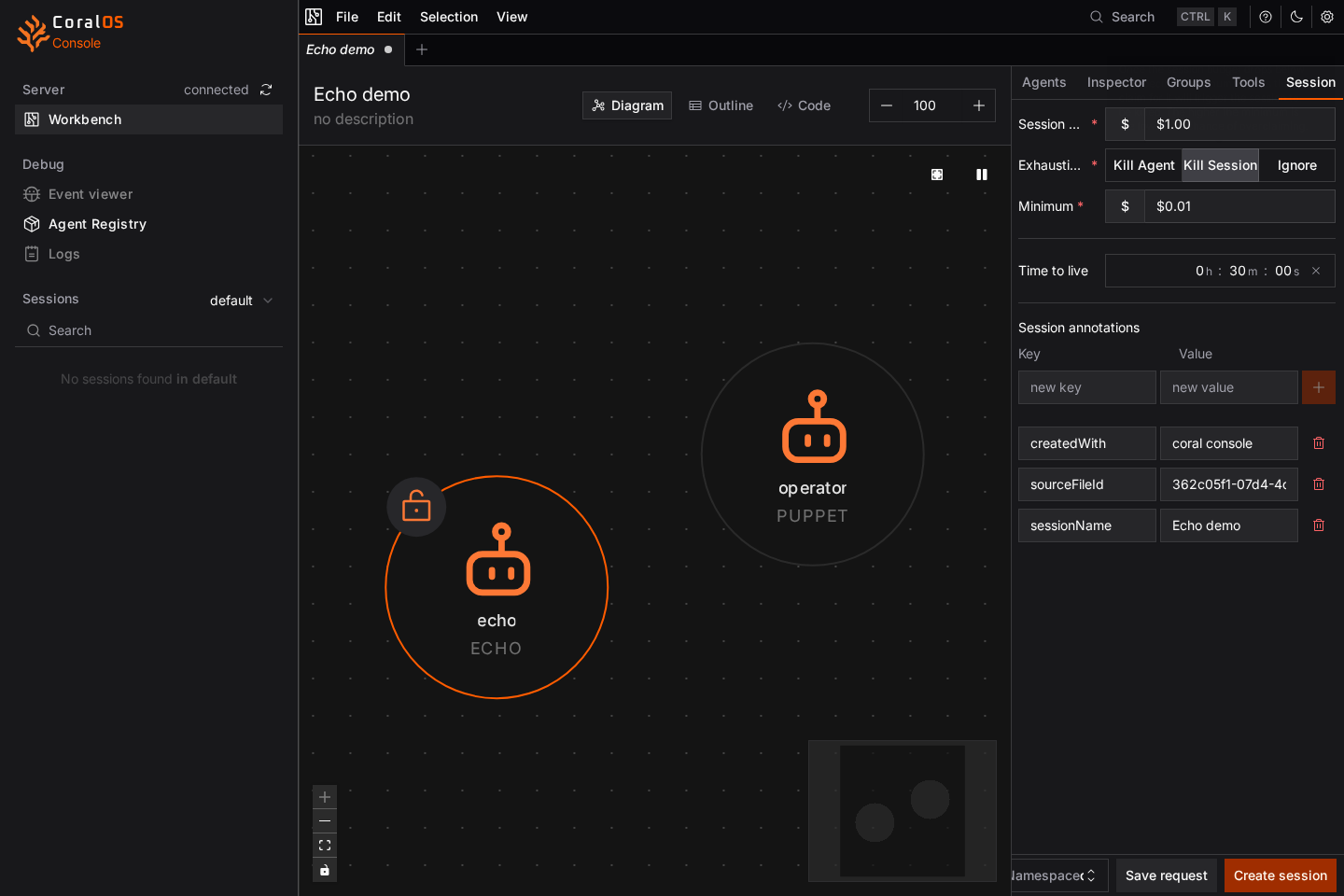Click Save request button
The image size is (1344, 896).
(x=1166, y=875)
